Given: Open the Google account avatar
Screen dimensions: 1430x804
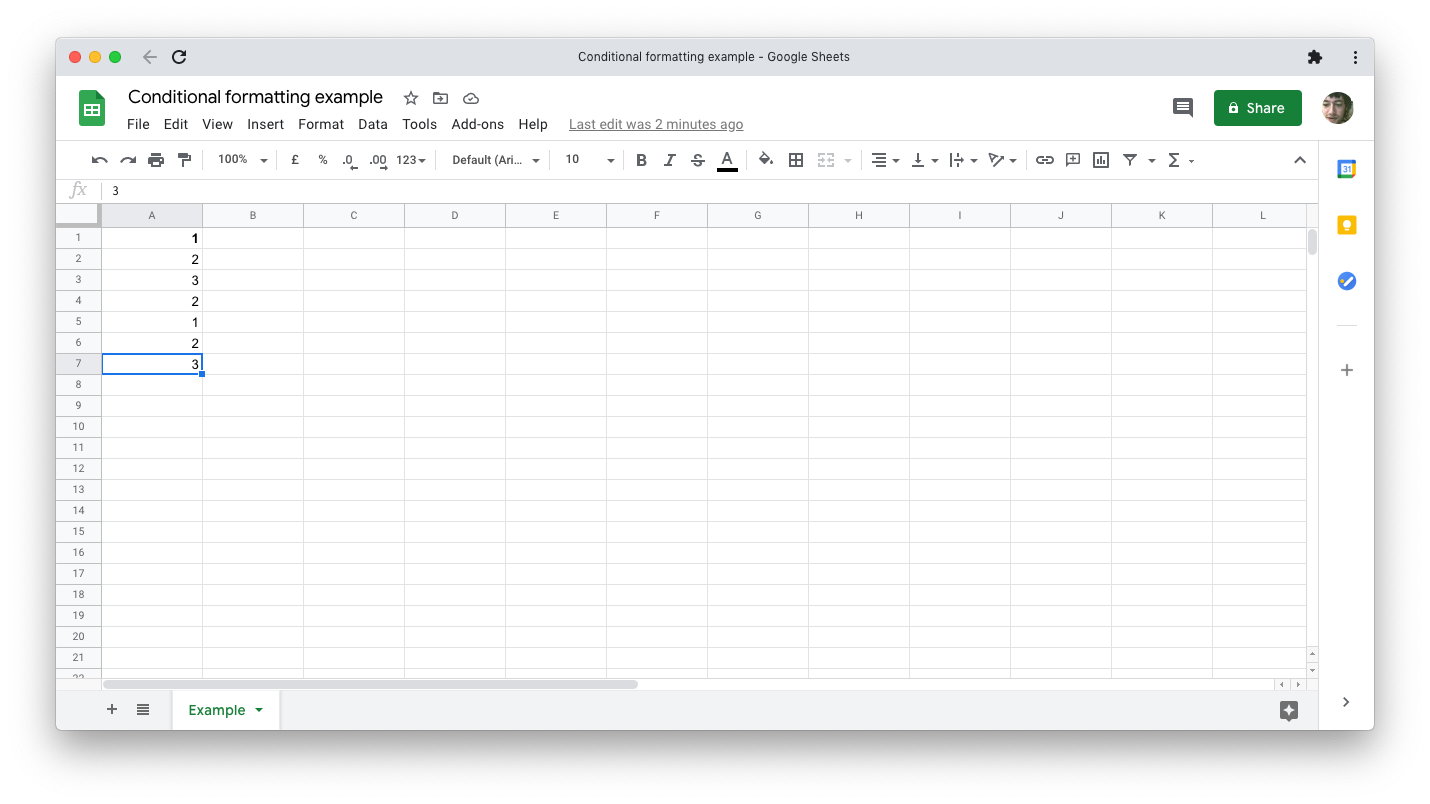Looking at the screenshot, I should (x=1338, y=108).
